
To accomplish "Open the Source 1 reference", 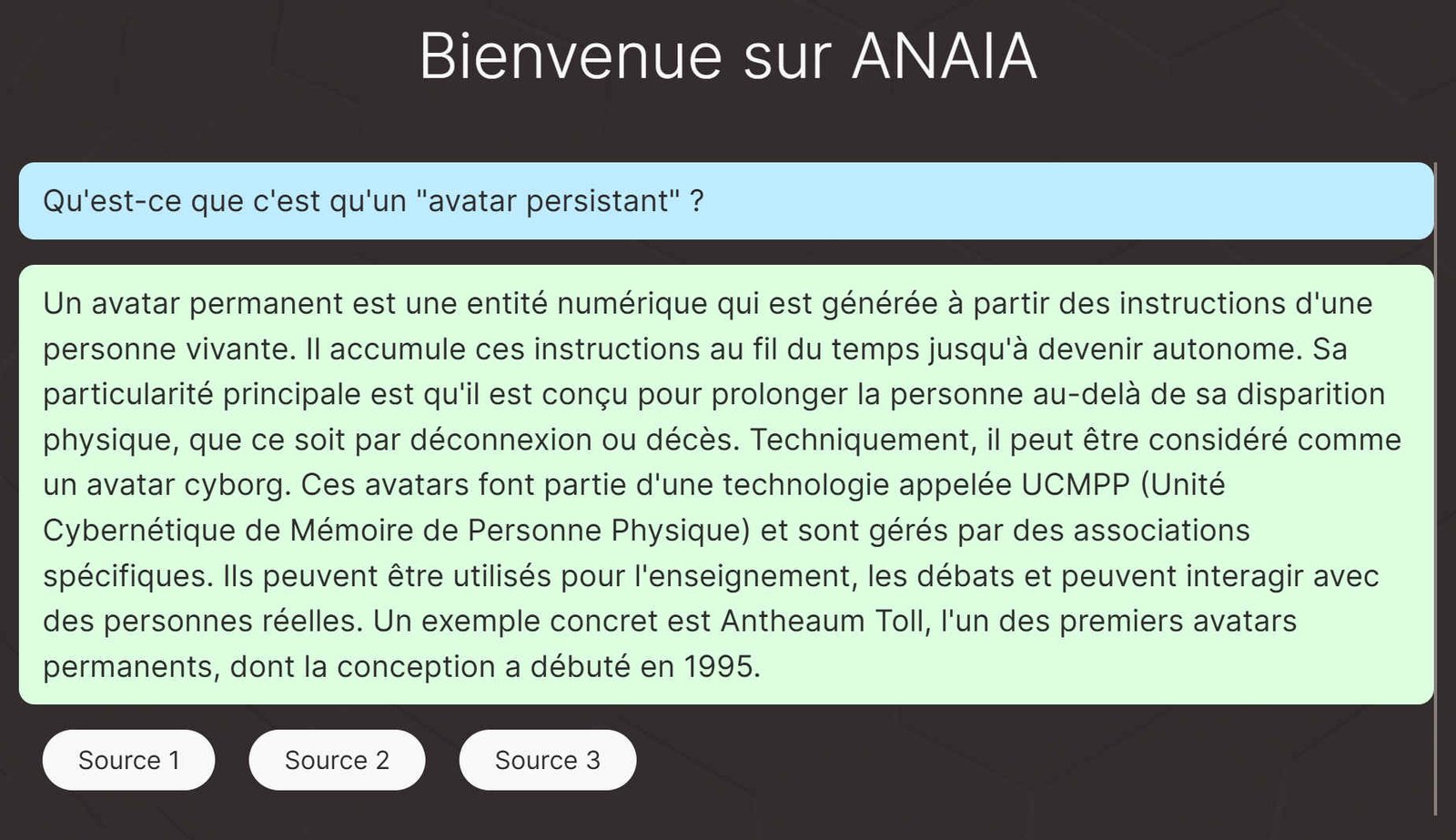I will (128, 760).
